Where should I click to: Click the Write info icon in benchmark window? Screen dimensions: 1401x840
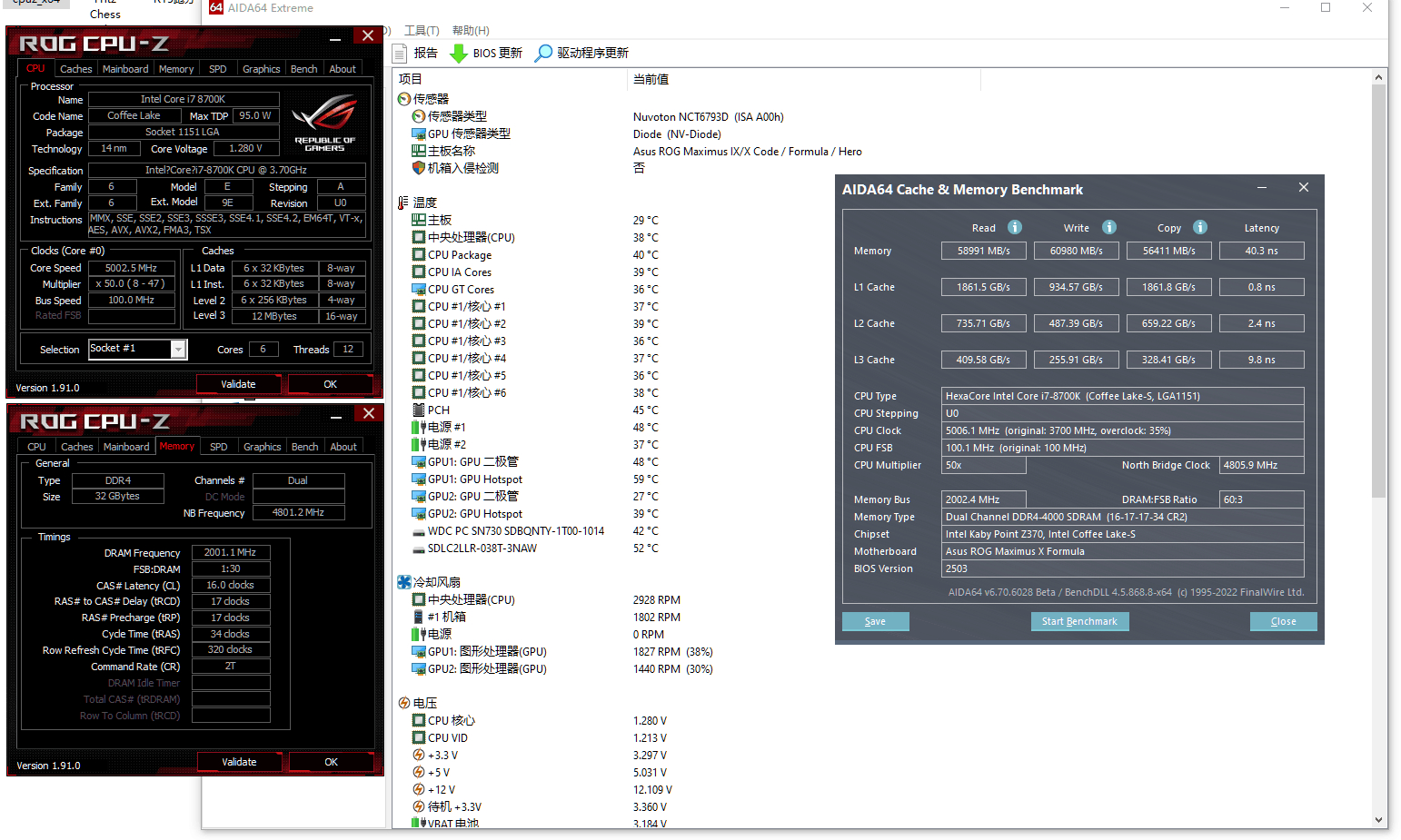click(x=1109, y=227)
